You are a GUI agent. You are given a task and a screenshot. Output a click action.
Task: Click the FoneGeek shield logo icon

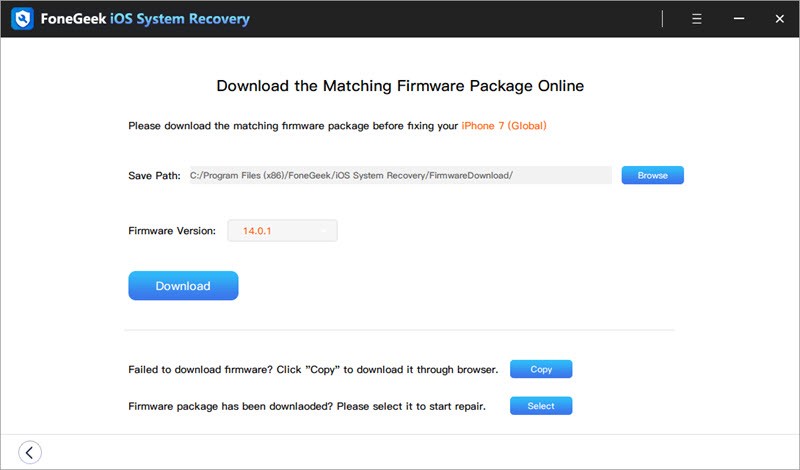[x=22, y=19]
